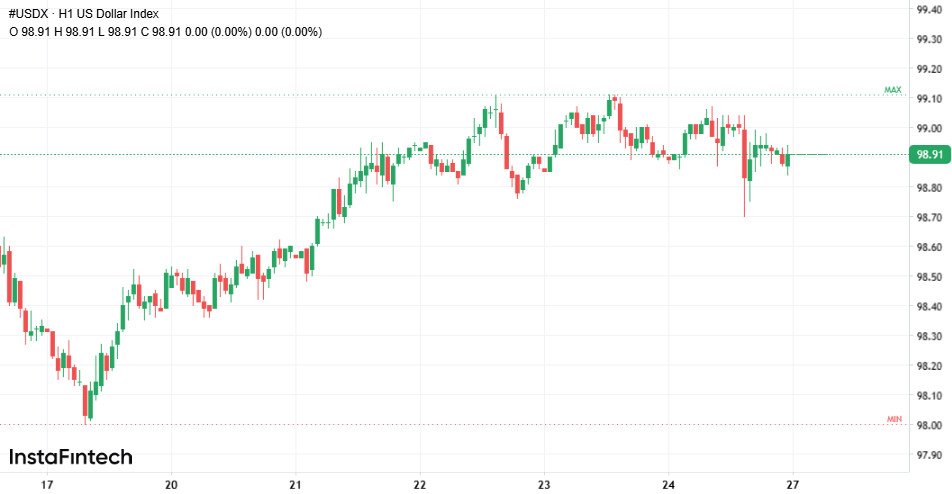Image resolution: width=952 pixels, height=494 pixels.
Task: Click the InstaFintech logo
Action: tap(70, 457)
